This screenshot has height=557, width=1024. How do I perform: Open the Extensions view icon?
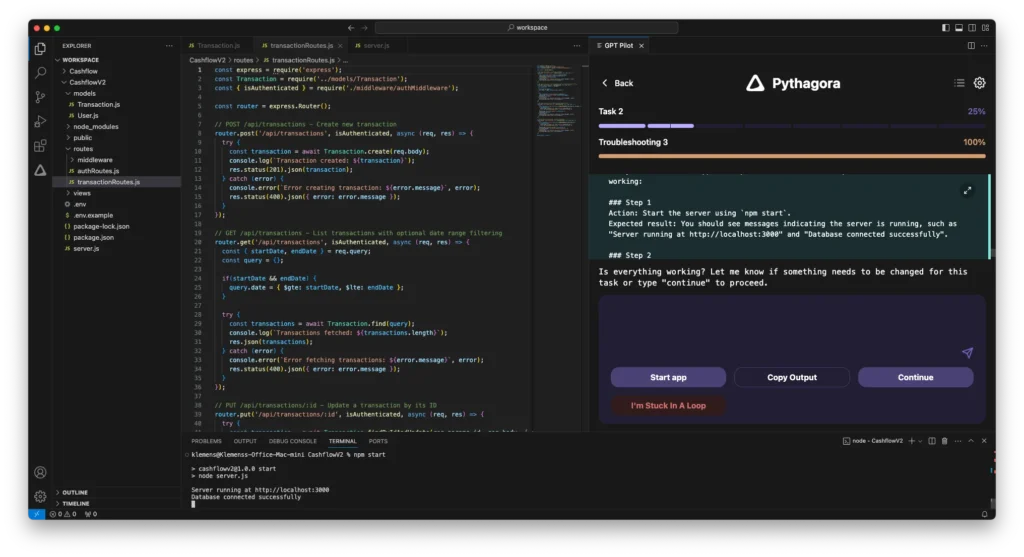point(40,146)
